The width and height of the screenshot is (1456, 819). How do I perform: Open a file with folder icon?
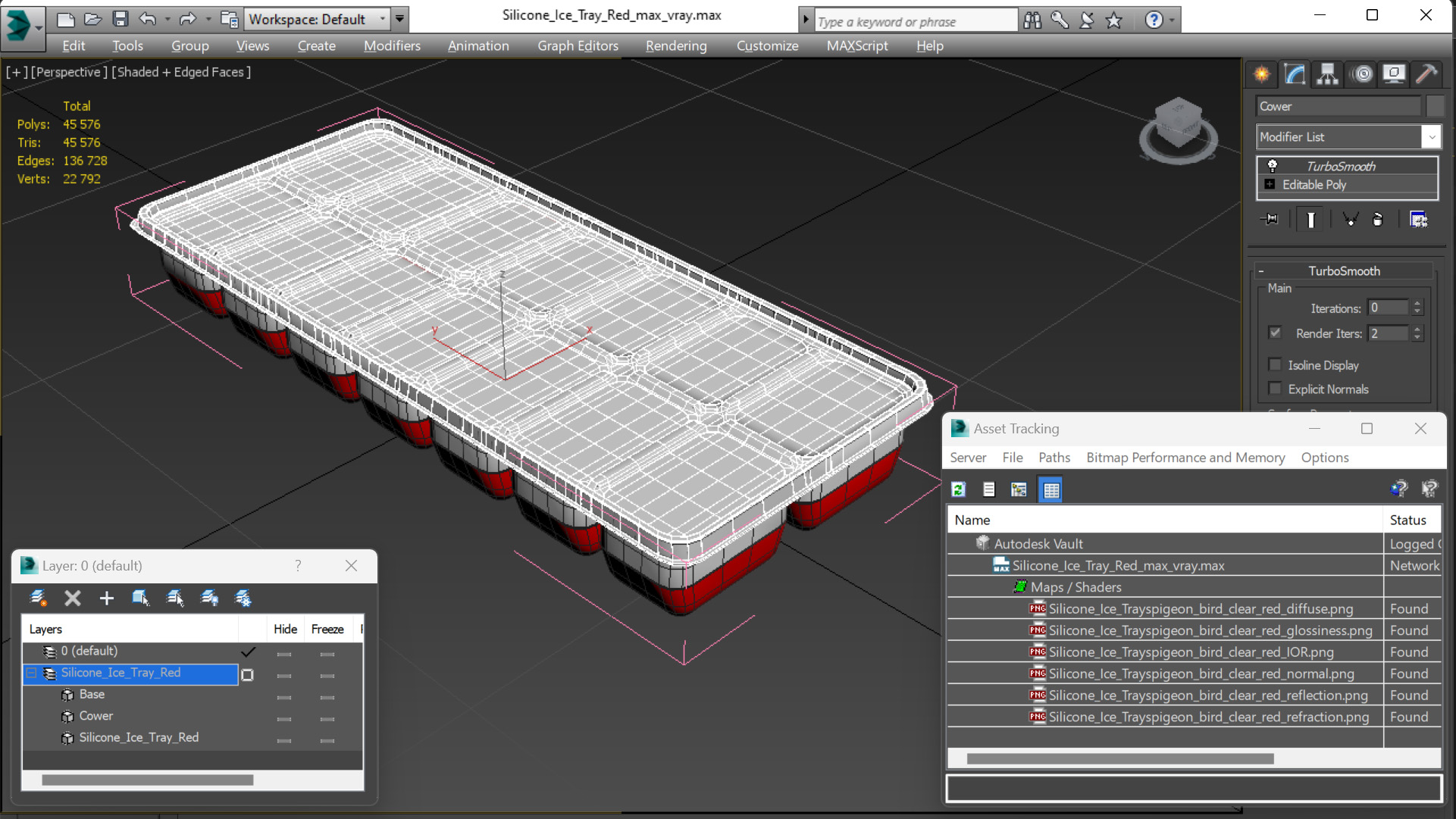[92, 19]
